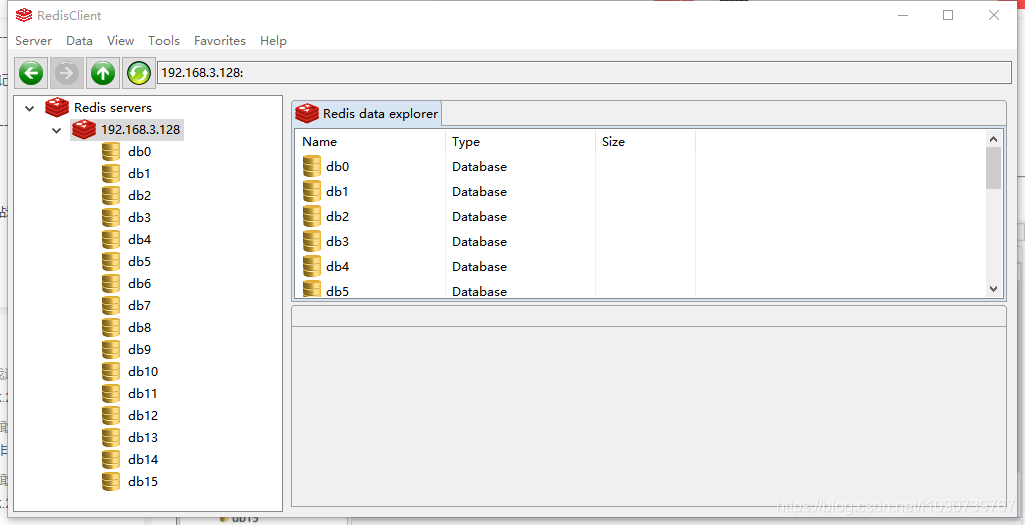Image resolution: width=1025 pixels, height=525 pixels.
Task: Collapse the 192.168.3.128 server node
Action: click(x=57, y=130)
